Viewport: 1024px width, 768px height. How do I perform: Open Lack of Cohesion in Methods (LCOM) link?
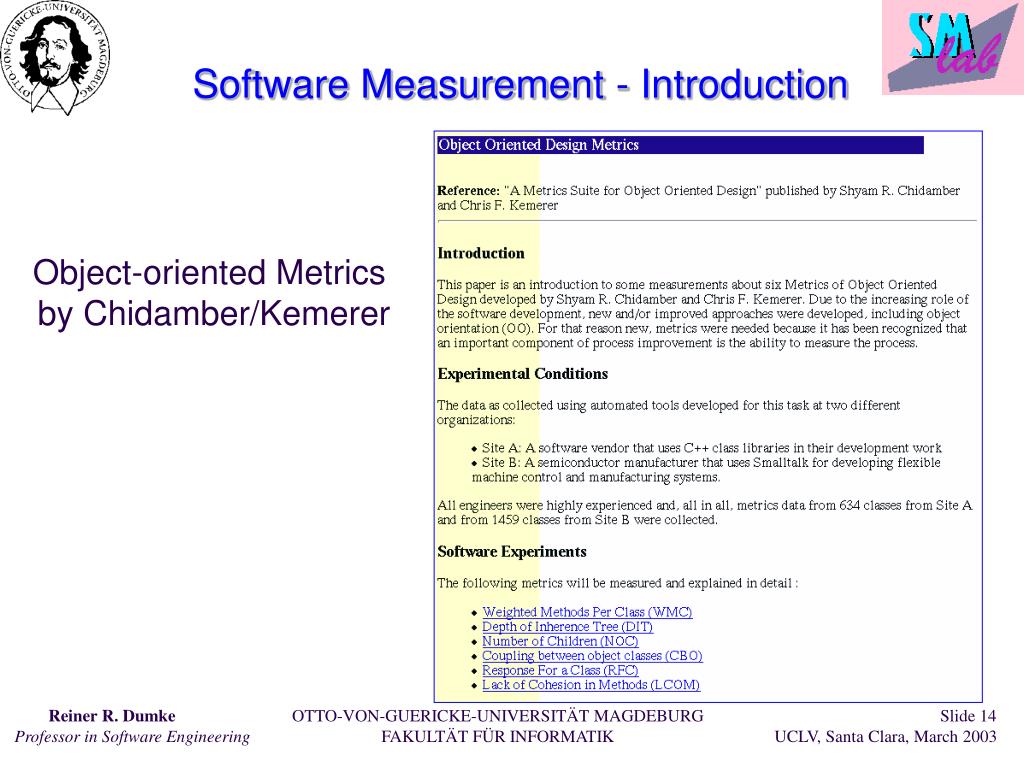591,684
